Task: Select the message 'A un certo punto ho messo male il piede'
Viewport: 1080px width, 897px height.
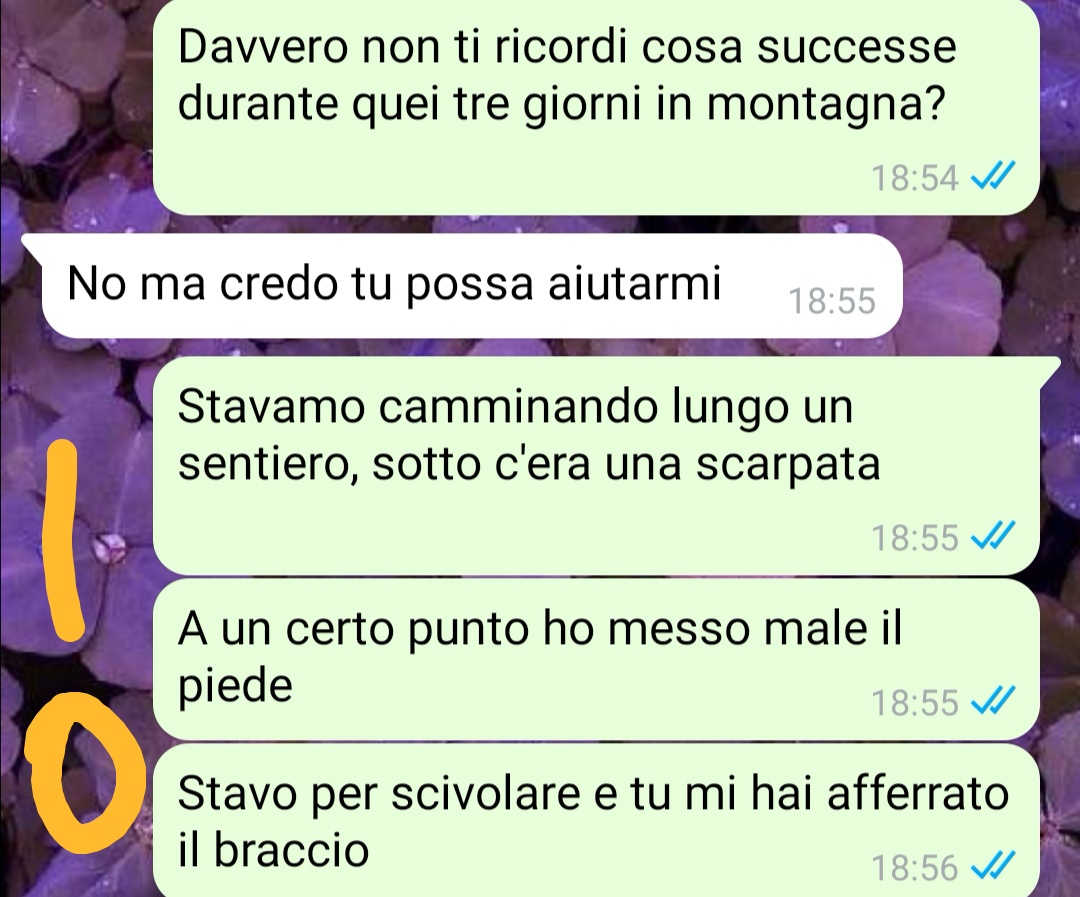Action: (x=596, y=659)
